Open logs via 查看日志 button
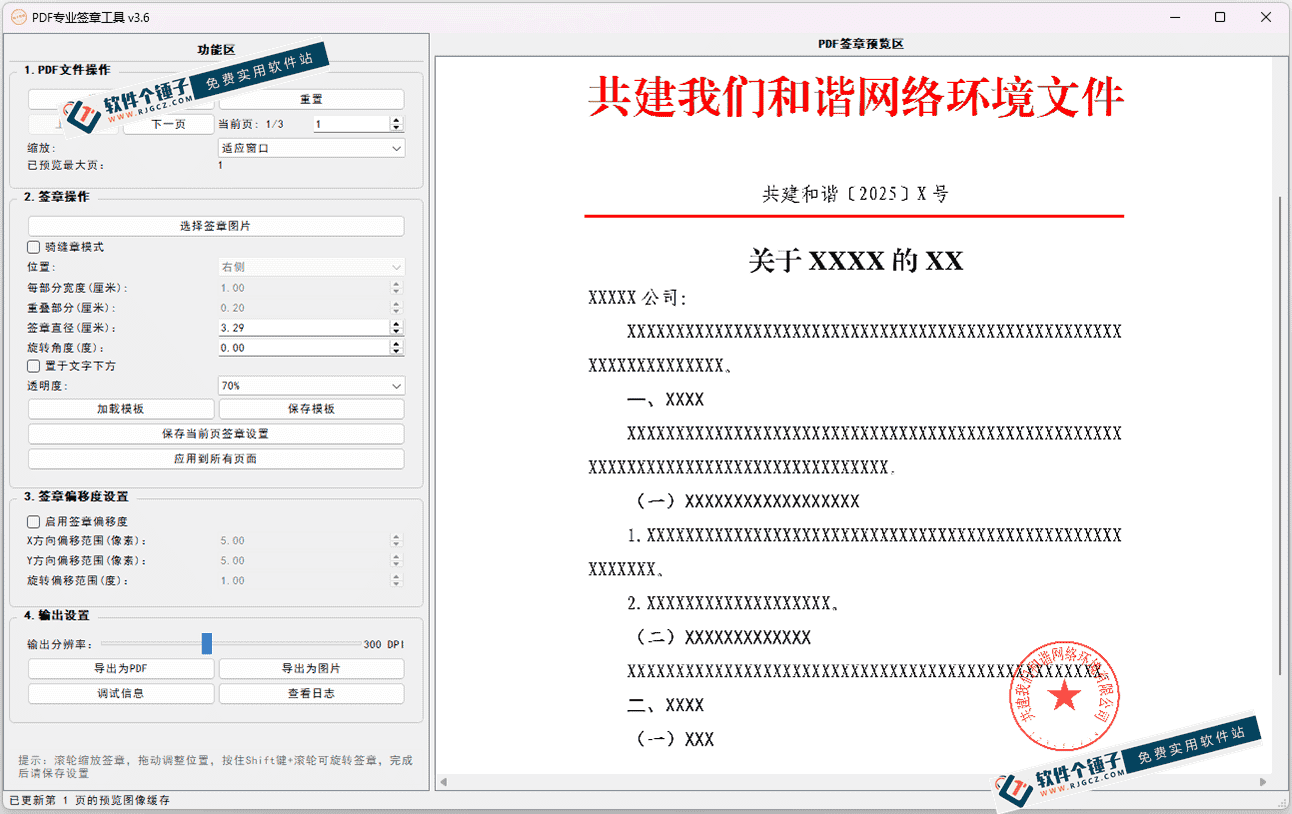 tap(311, 693)
